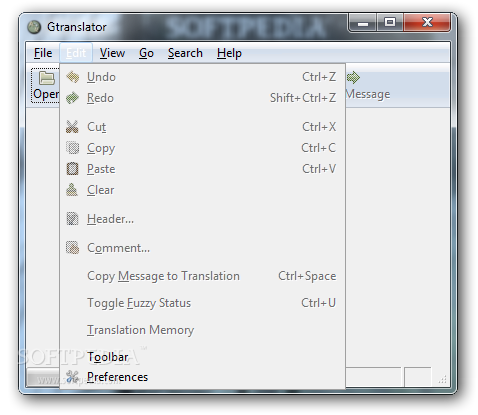Image resolution: width=478 pixels, height=415 pixels.
Task: Click the green Redo arrow icon
Action: click(73, 98)
